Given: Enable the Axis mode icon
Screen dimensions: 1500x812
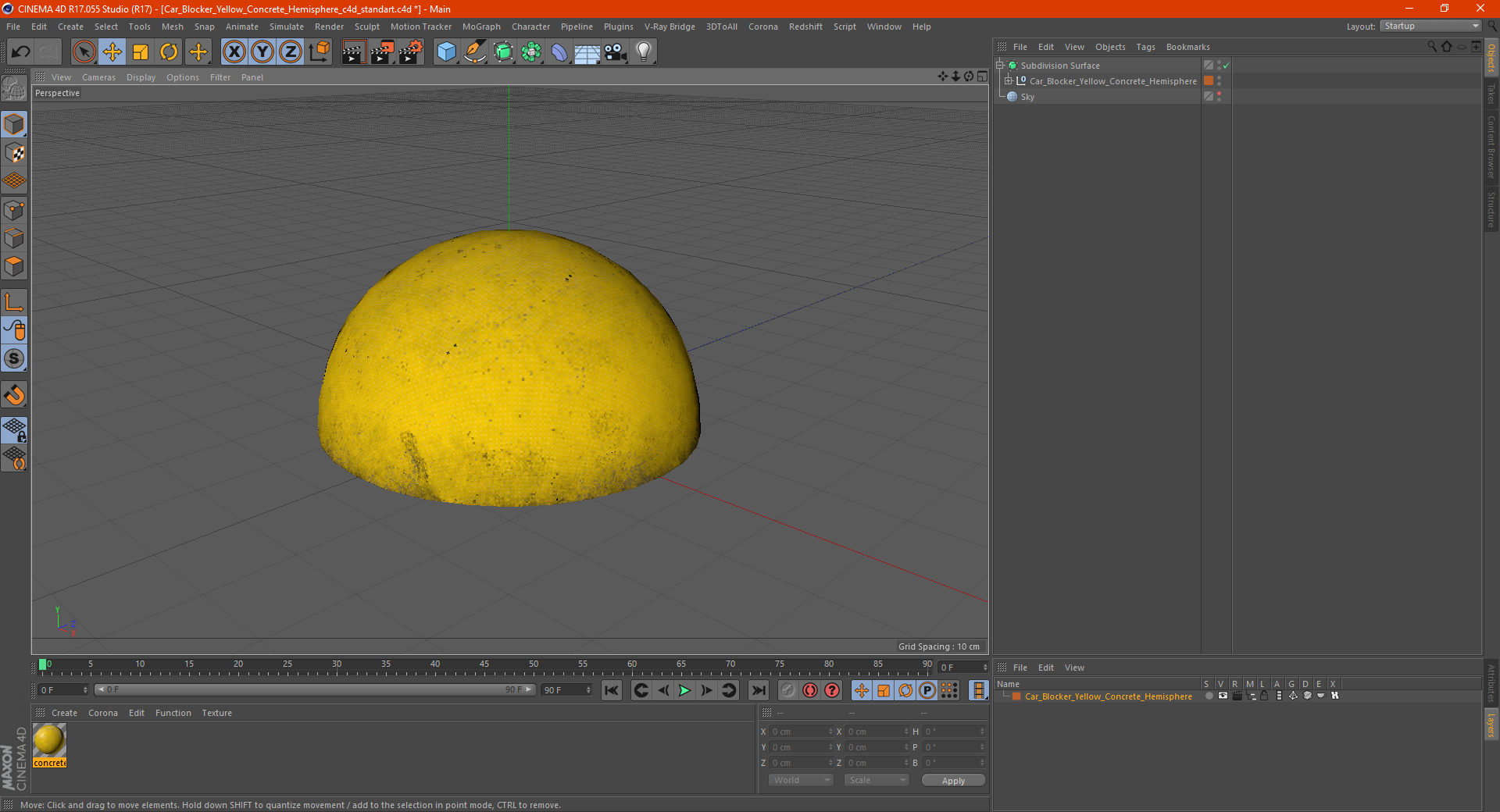Looking at the screenshot, I should pos(14,302).
